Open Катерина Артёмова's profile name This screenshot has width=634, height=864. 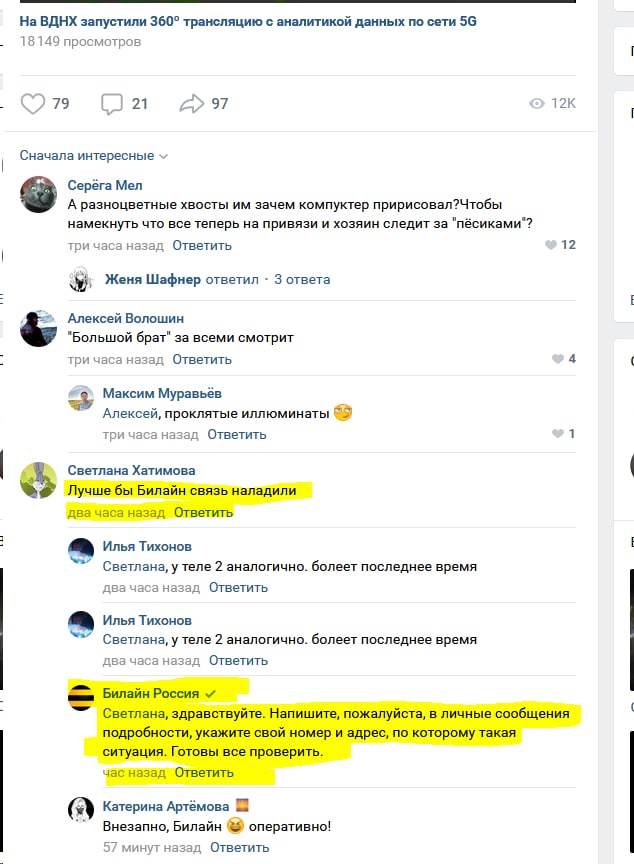(x=166, y=806)
